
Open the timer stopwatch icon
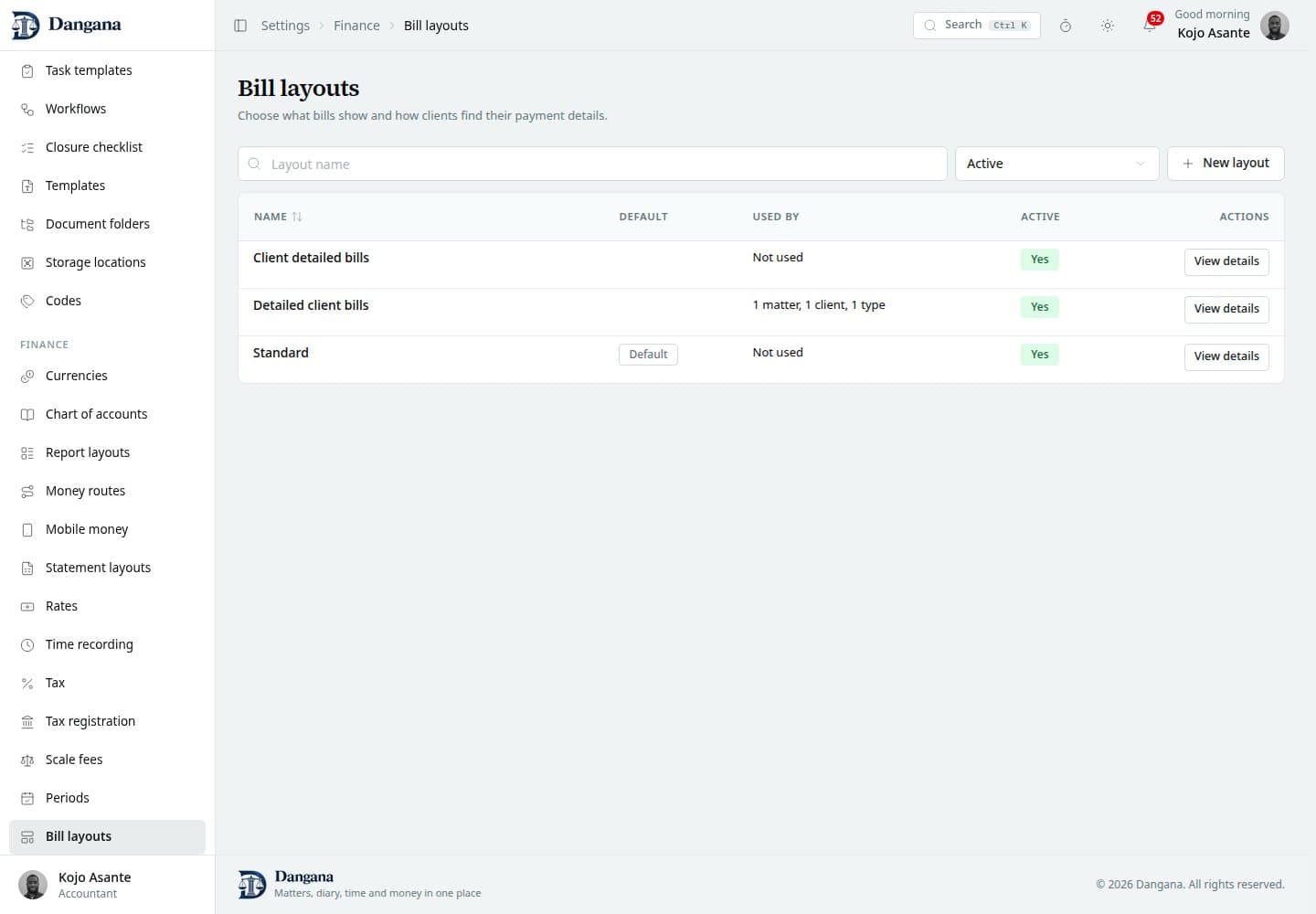tap(1066, 26)
